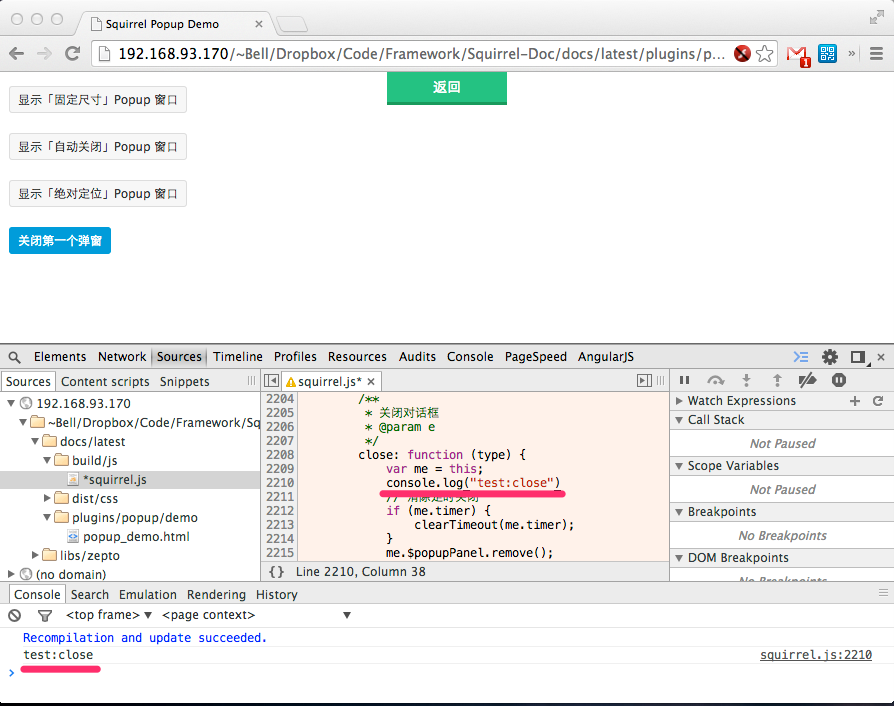Open the QR code extension icon
Screen dimensions: 894x706
[827, 54]
